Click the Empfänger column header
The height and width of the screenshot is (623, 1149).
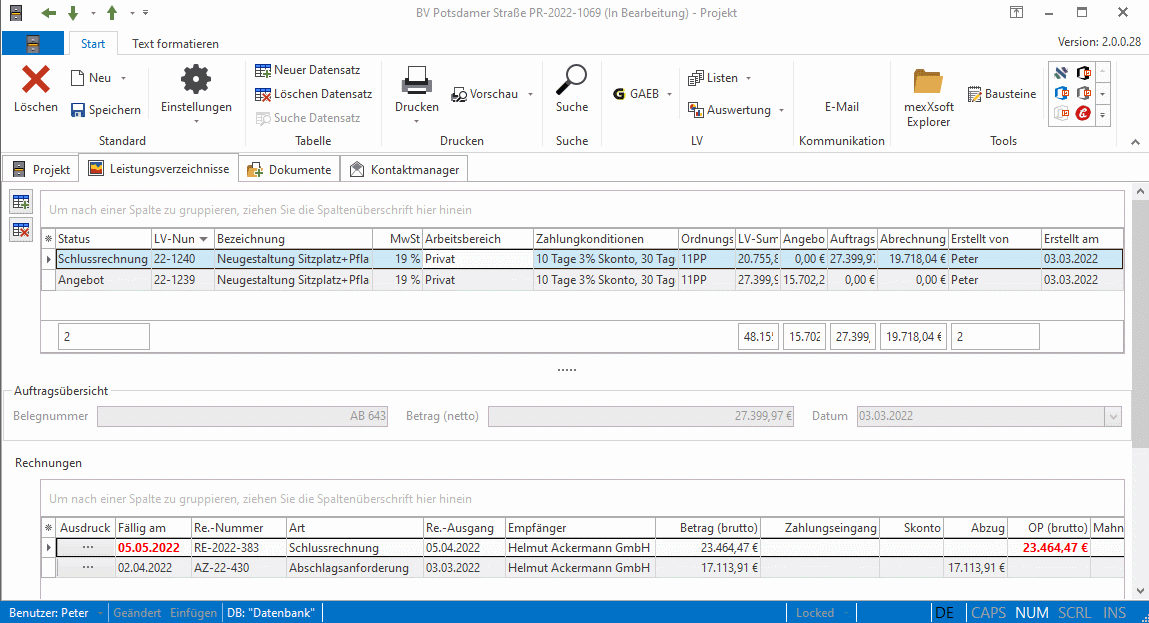(580, 528)
